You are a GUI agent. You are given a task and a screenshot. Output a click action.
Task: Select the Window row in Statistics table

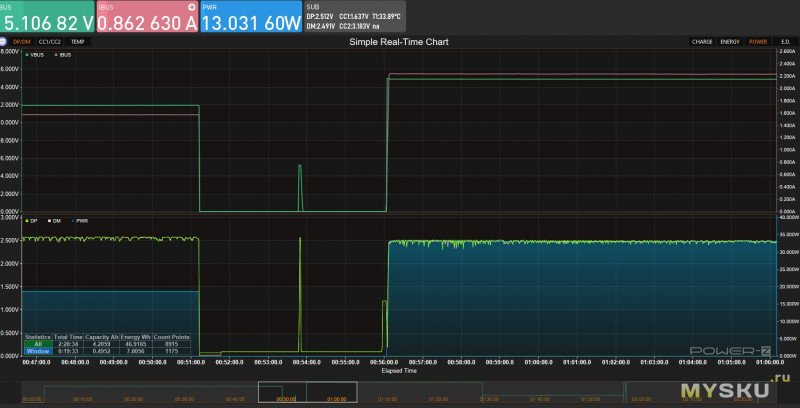point(37,351)
